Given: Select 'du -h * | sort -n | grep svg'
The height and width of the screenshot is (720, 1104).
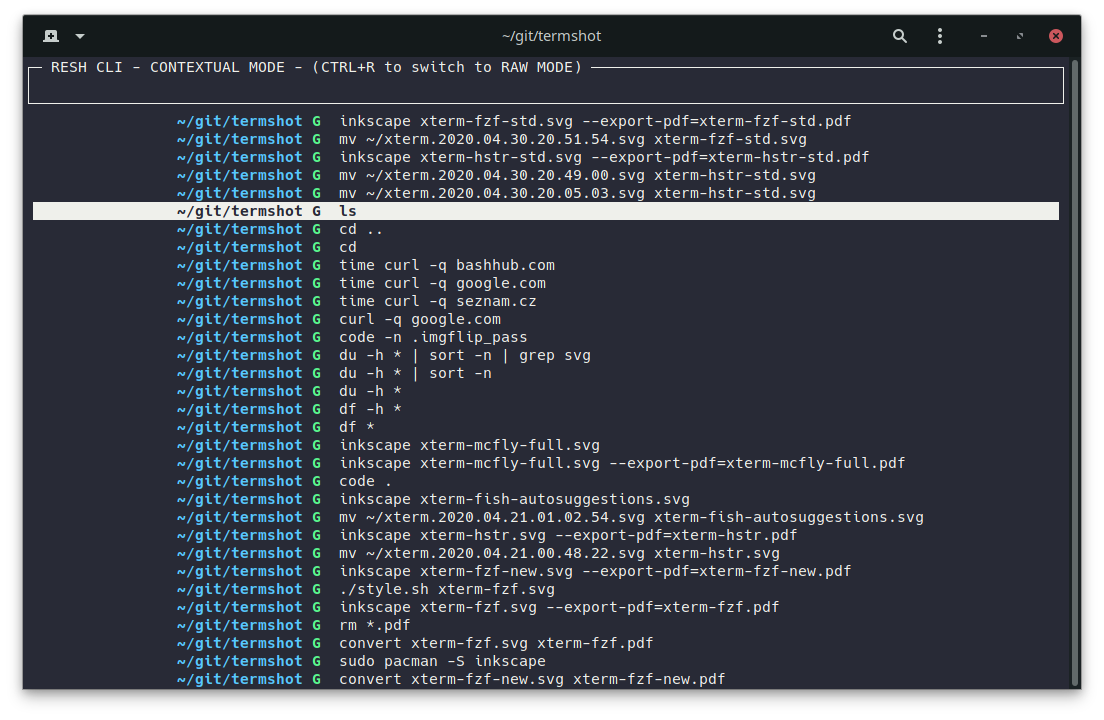Looking at the screenshot, I should [464, 355].
